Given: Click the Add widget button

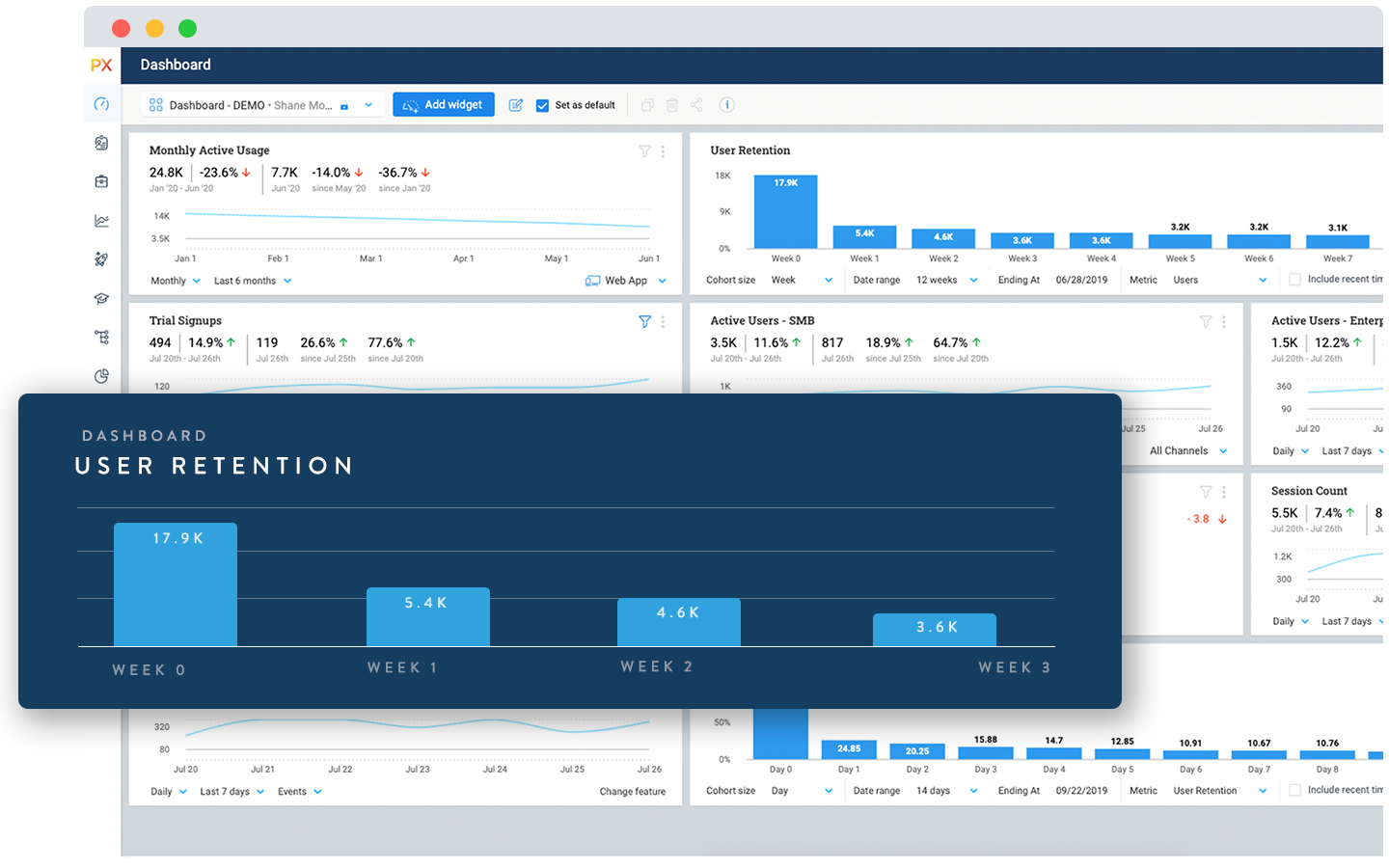Looking at the screenshot, I should 443,105.
